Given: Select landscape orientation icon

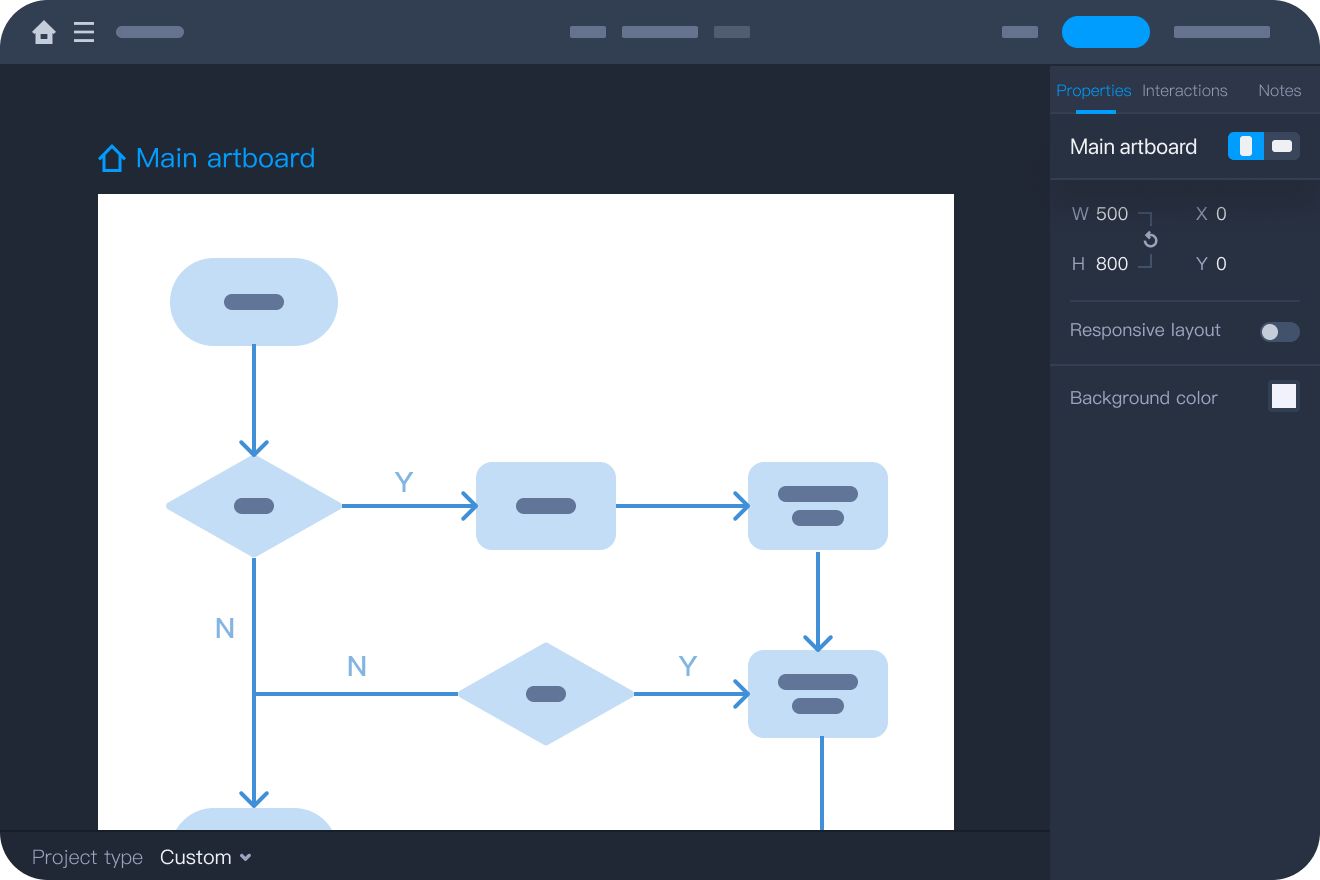Looking at the screenshot, I should click(1282, 147).
